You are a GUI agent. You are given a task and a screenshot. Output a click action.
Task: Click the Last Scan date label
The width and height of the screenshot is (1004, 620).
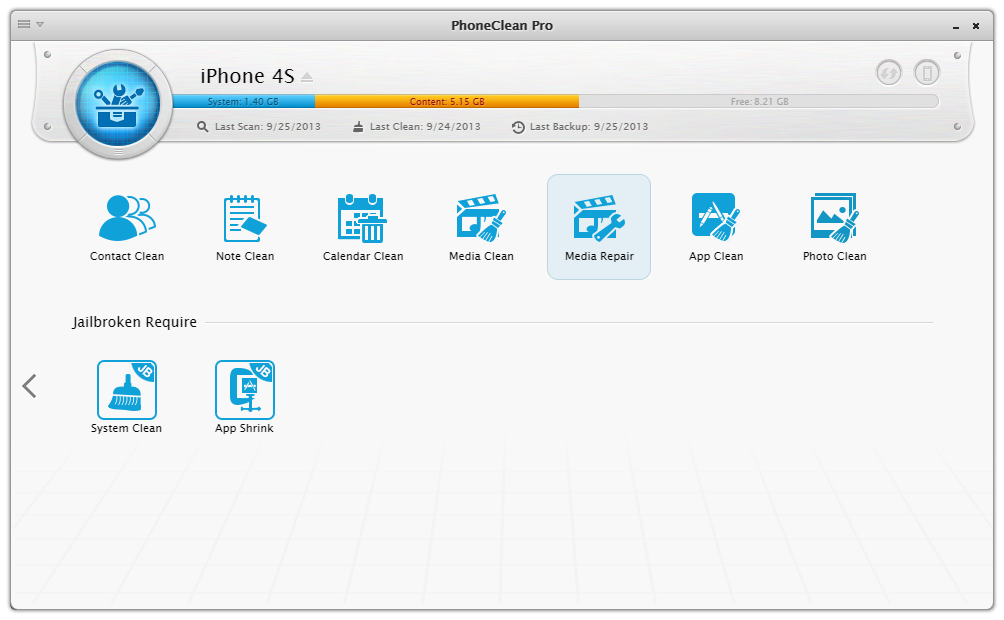[259, 127]
